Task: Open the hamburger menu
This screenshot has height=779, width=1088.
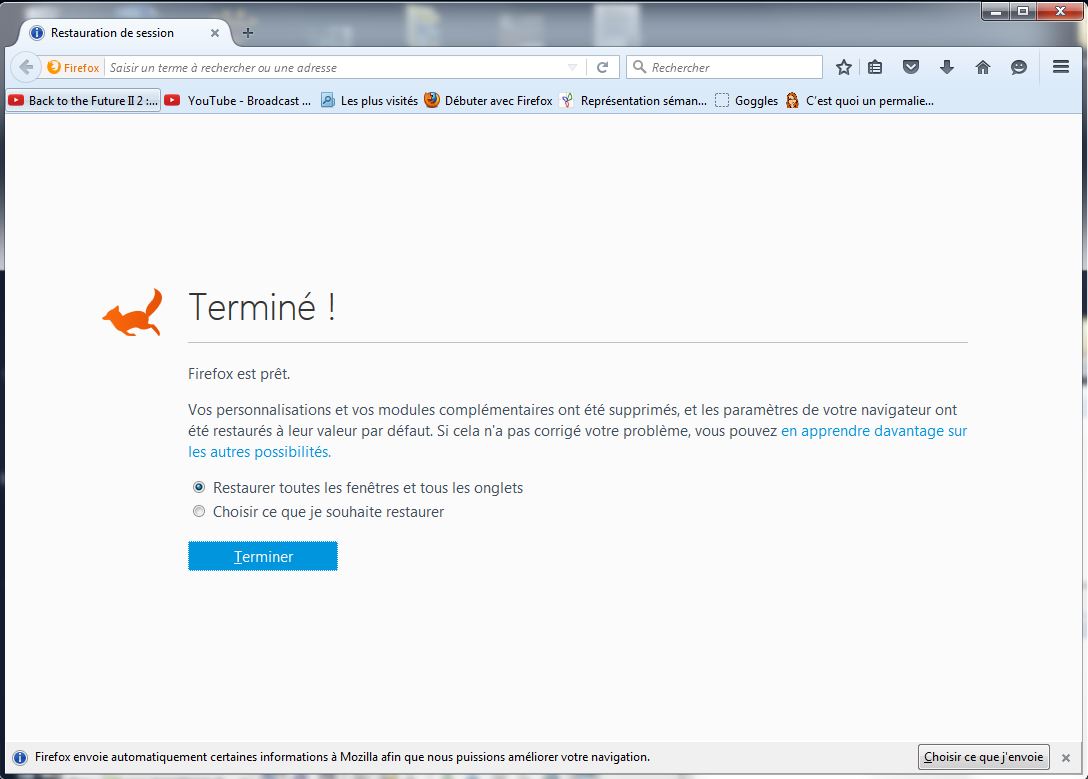Action: coord(1061,67)
